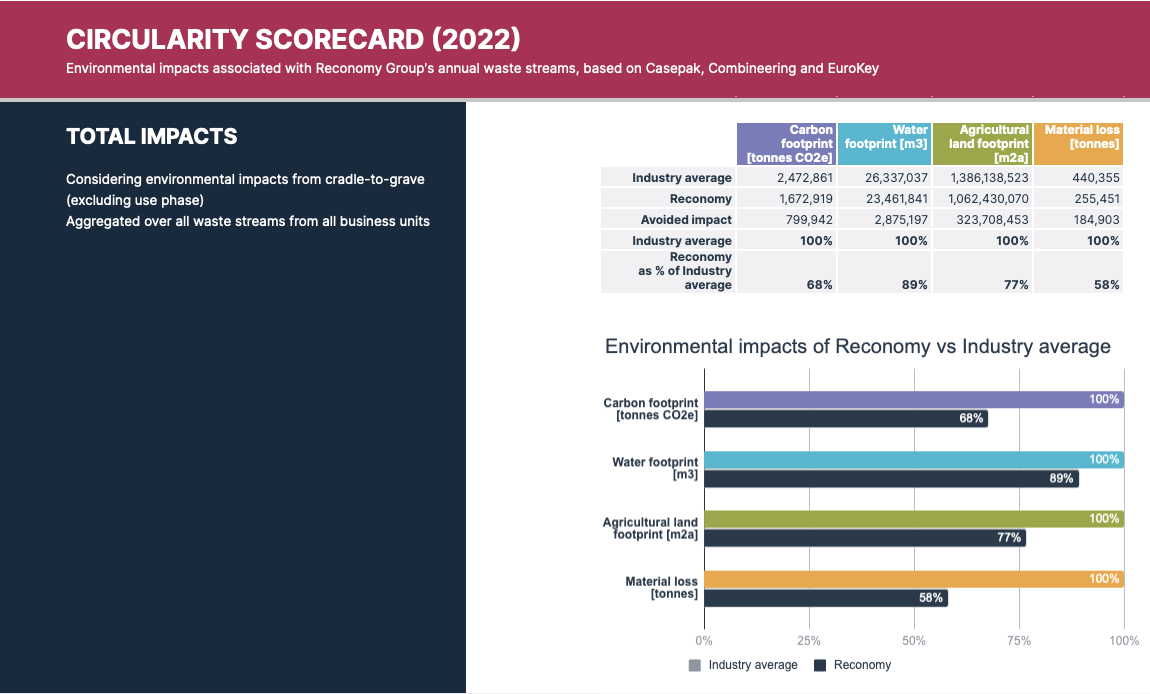Select the cell with value 1,062,430,070

click(x=982, y=199)
